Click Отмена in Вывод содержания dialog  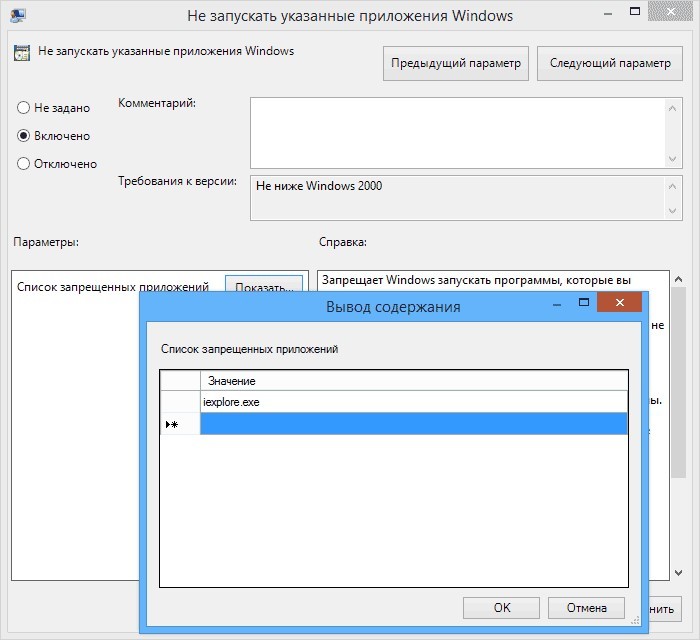[586, 608]
